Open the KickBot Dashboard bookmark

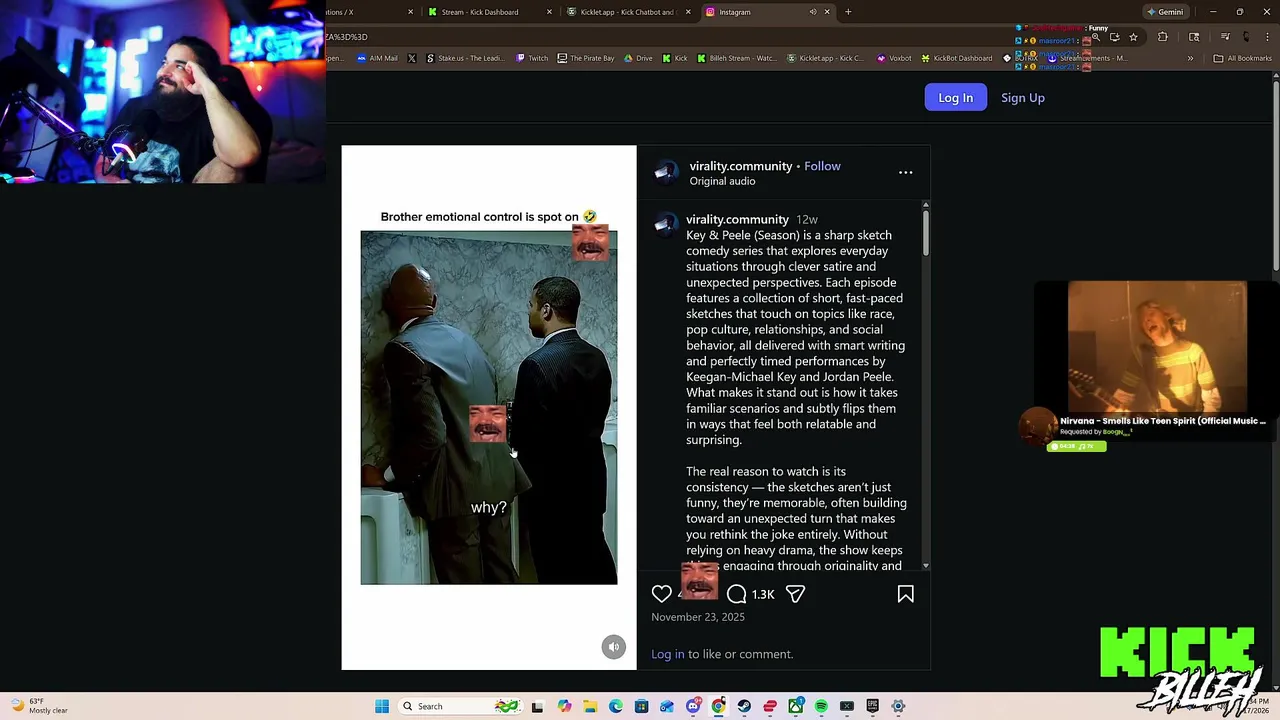[957, 58]
